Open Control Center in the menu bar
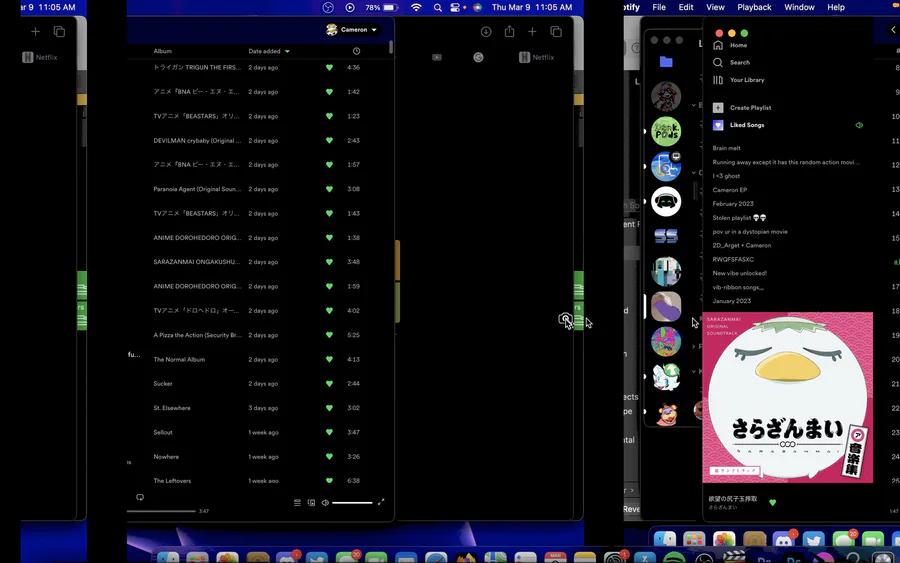 pyautogui.click(x=455, y=7)
